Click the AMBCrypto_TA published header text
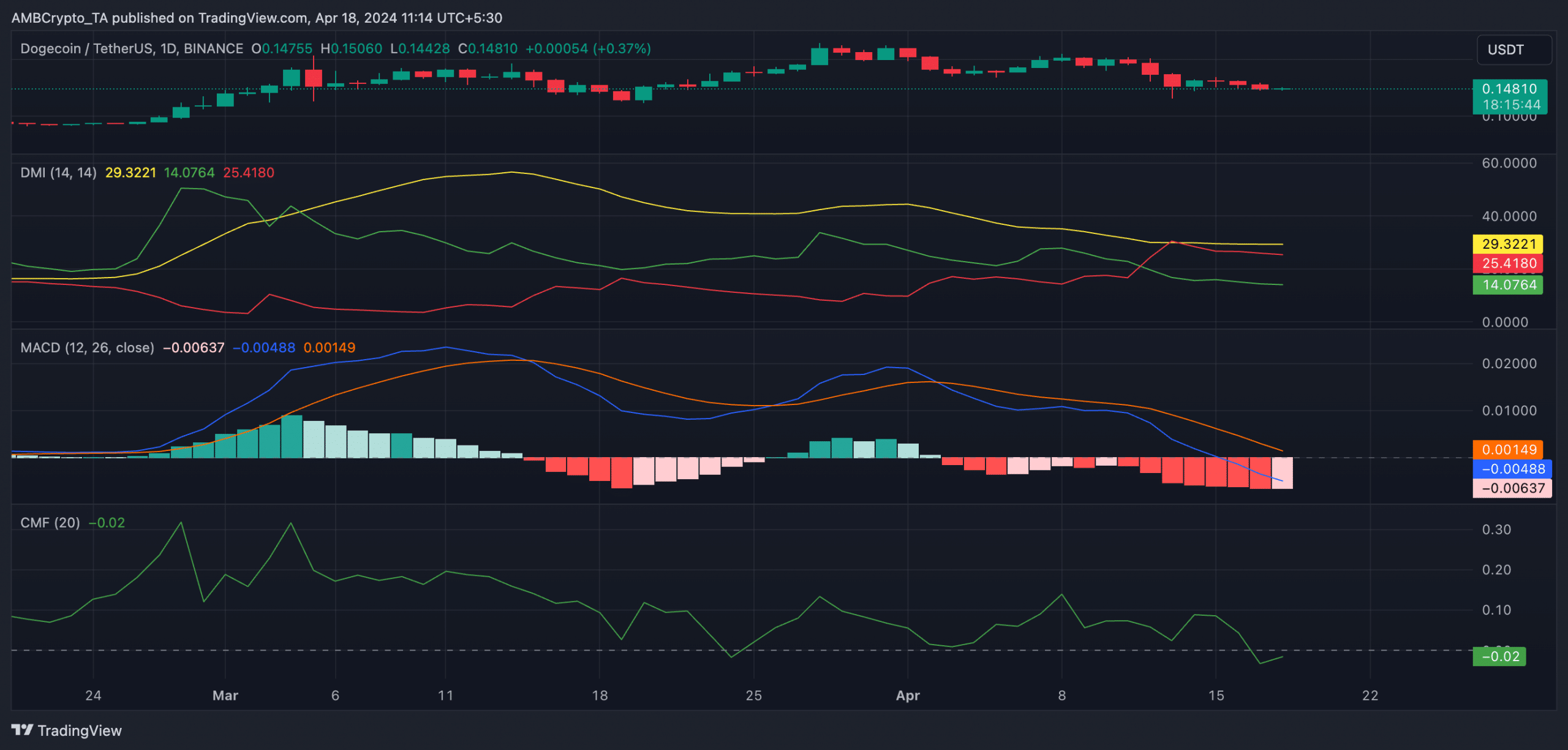 pyautogui.click(x=257, y=18)
